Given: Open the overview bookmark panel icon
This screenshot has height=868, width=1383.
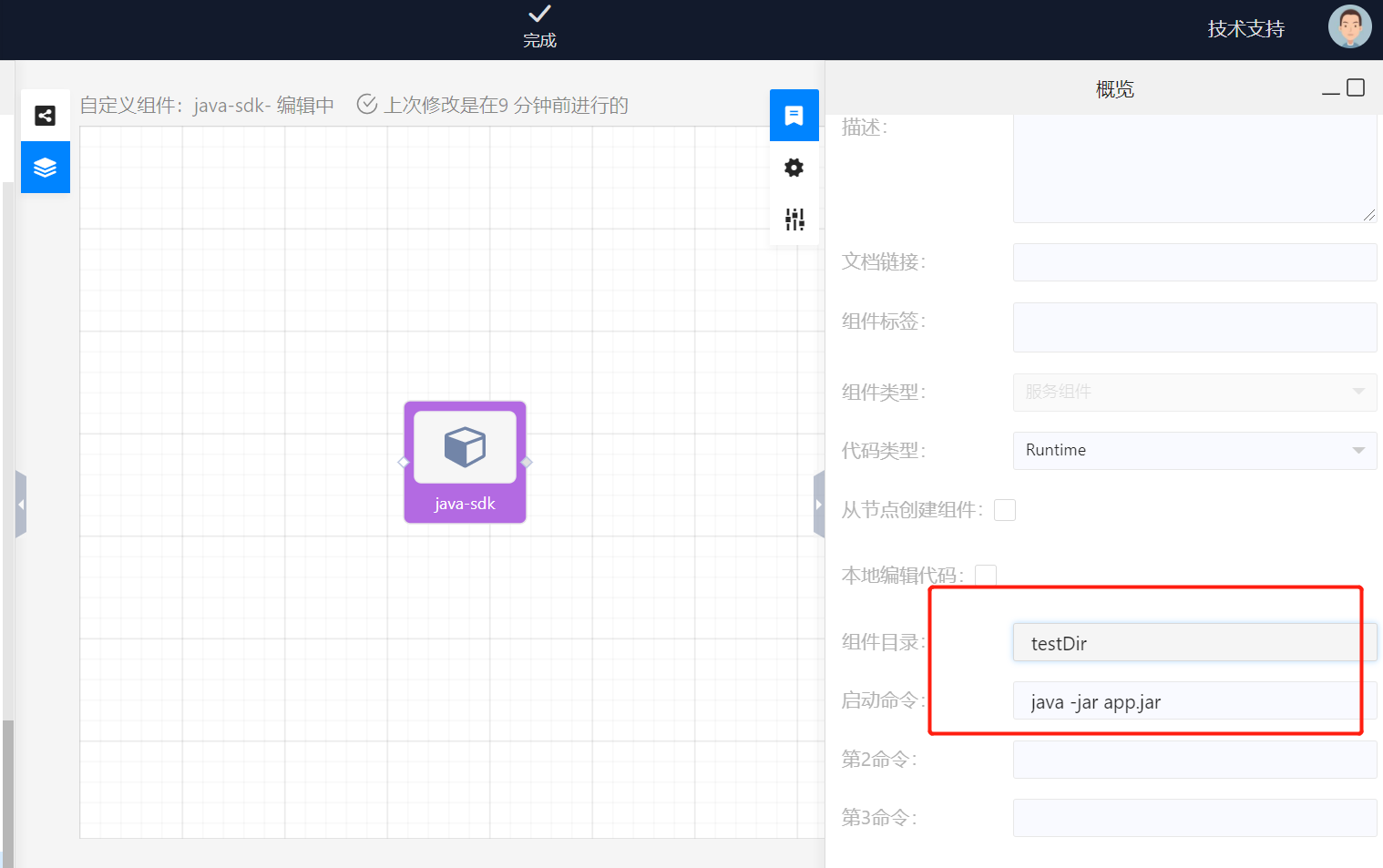Looking at the screenshot, I should pos(794,116).
